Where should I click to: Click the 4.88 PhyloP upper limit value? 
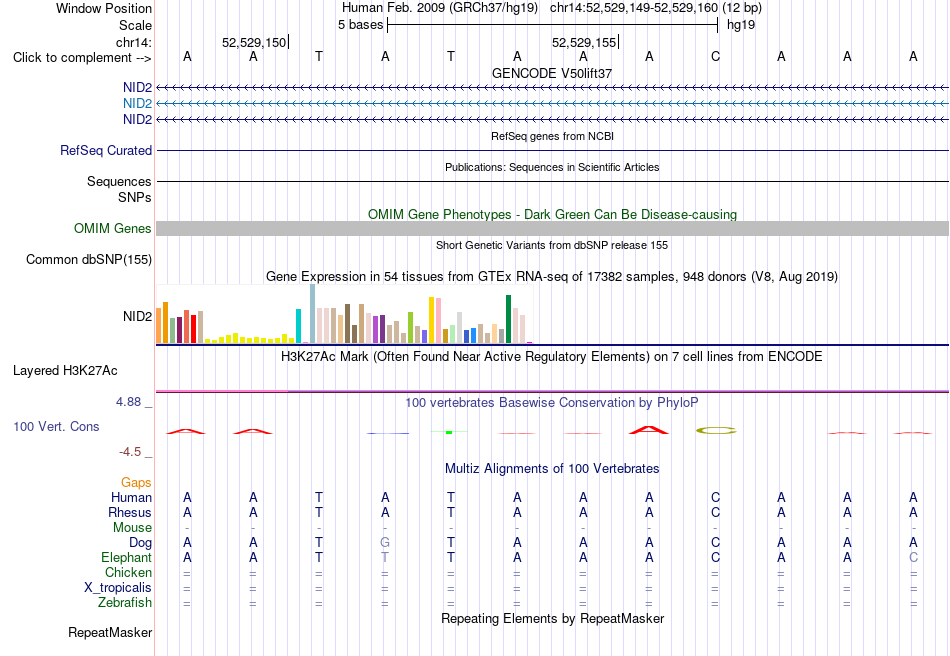129,402
